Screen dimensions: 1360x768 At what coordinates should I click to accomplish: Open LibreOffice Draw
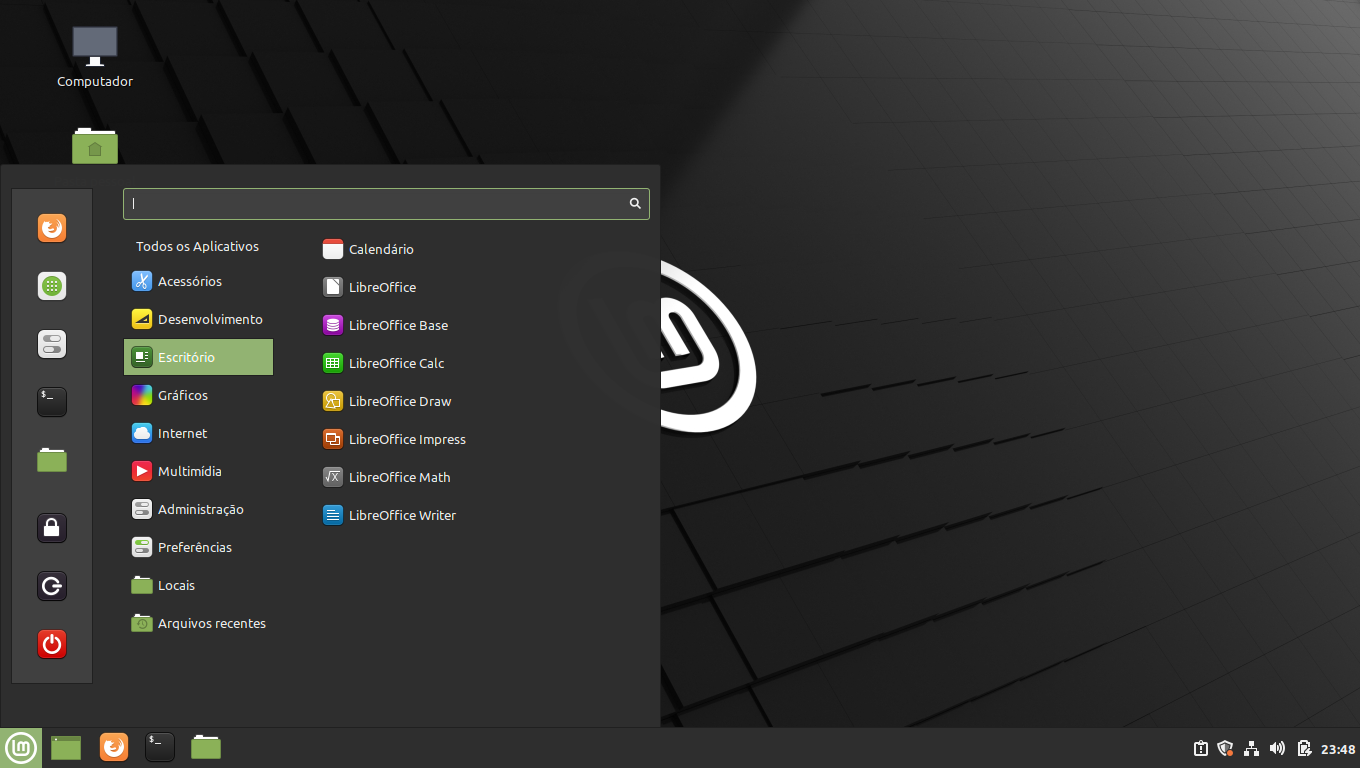[x=387, y=402]
